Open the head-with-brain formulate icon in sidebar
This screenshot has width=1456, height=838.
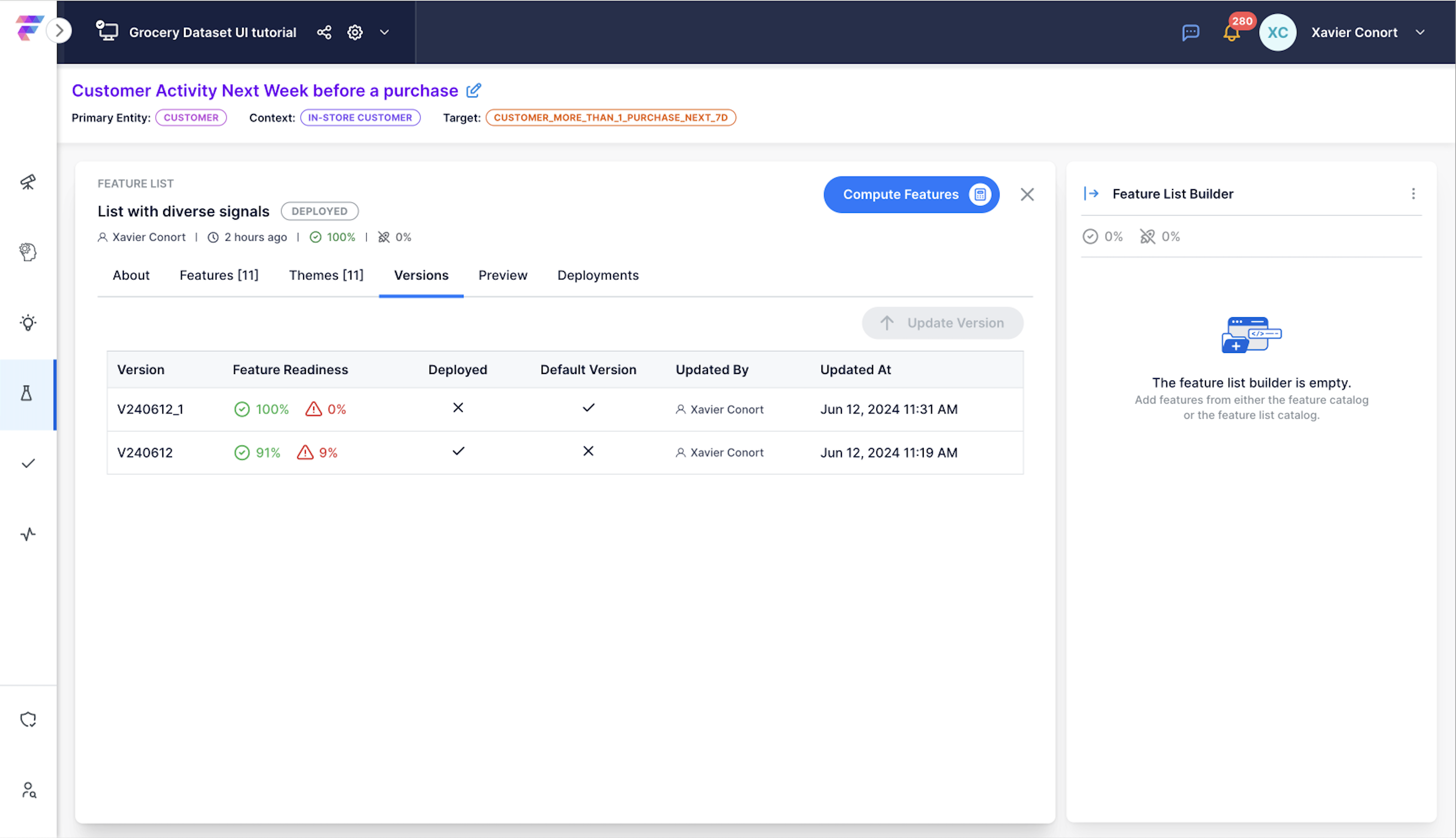click(x=28, y=252)
